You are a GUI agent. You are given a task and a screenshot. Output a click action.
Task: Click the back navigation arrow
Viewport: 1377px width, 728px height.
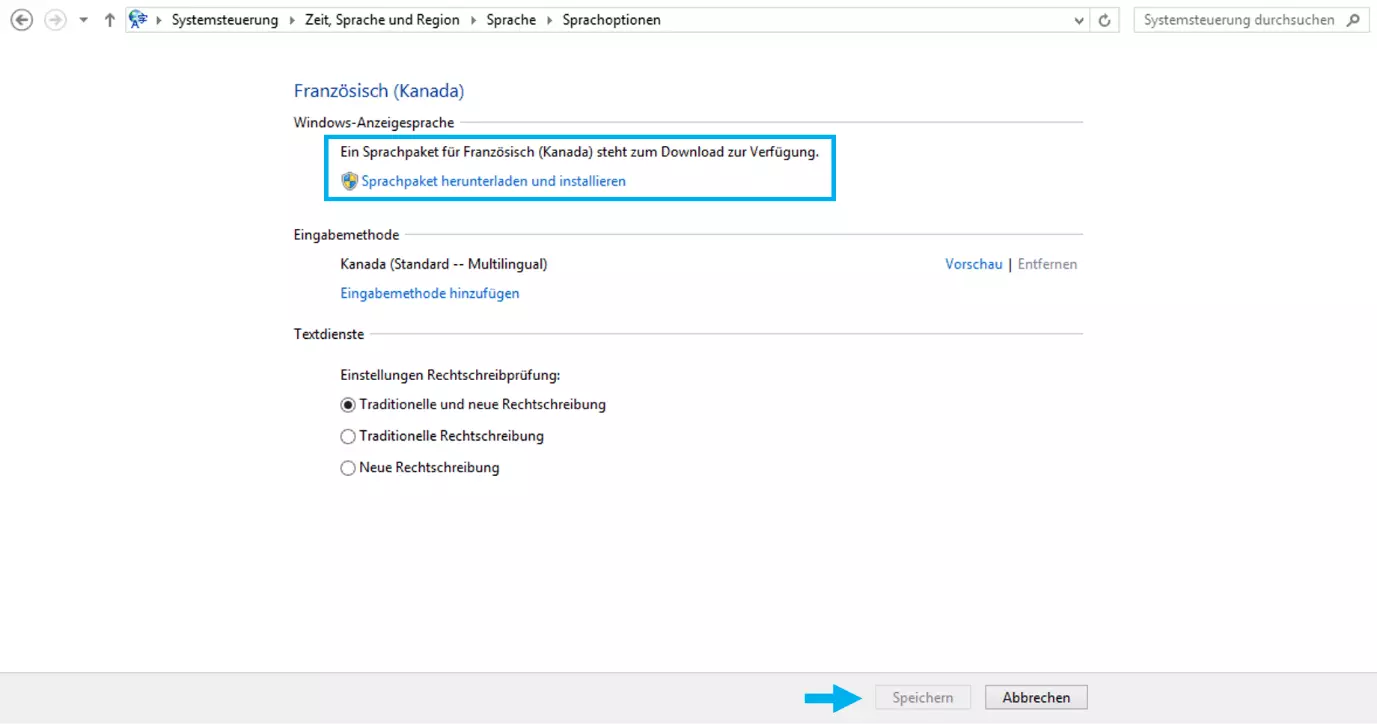pos(21,20)
